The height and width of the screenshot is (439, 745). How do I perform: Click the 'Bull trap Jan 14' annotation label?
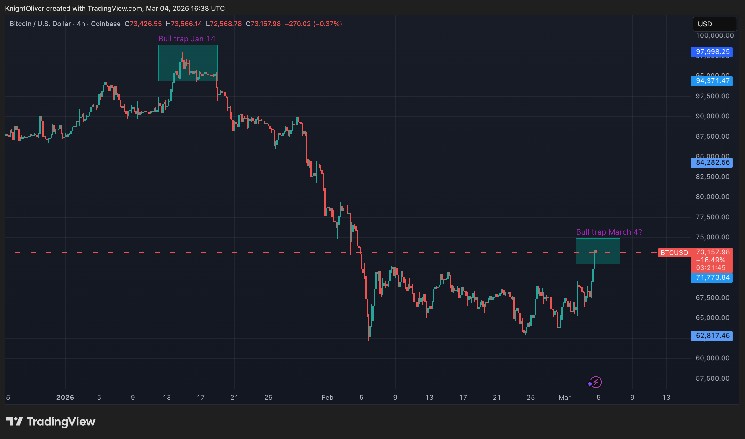coord(187,38)
